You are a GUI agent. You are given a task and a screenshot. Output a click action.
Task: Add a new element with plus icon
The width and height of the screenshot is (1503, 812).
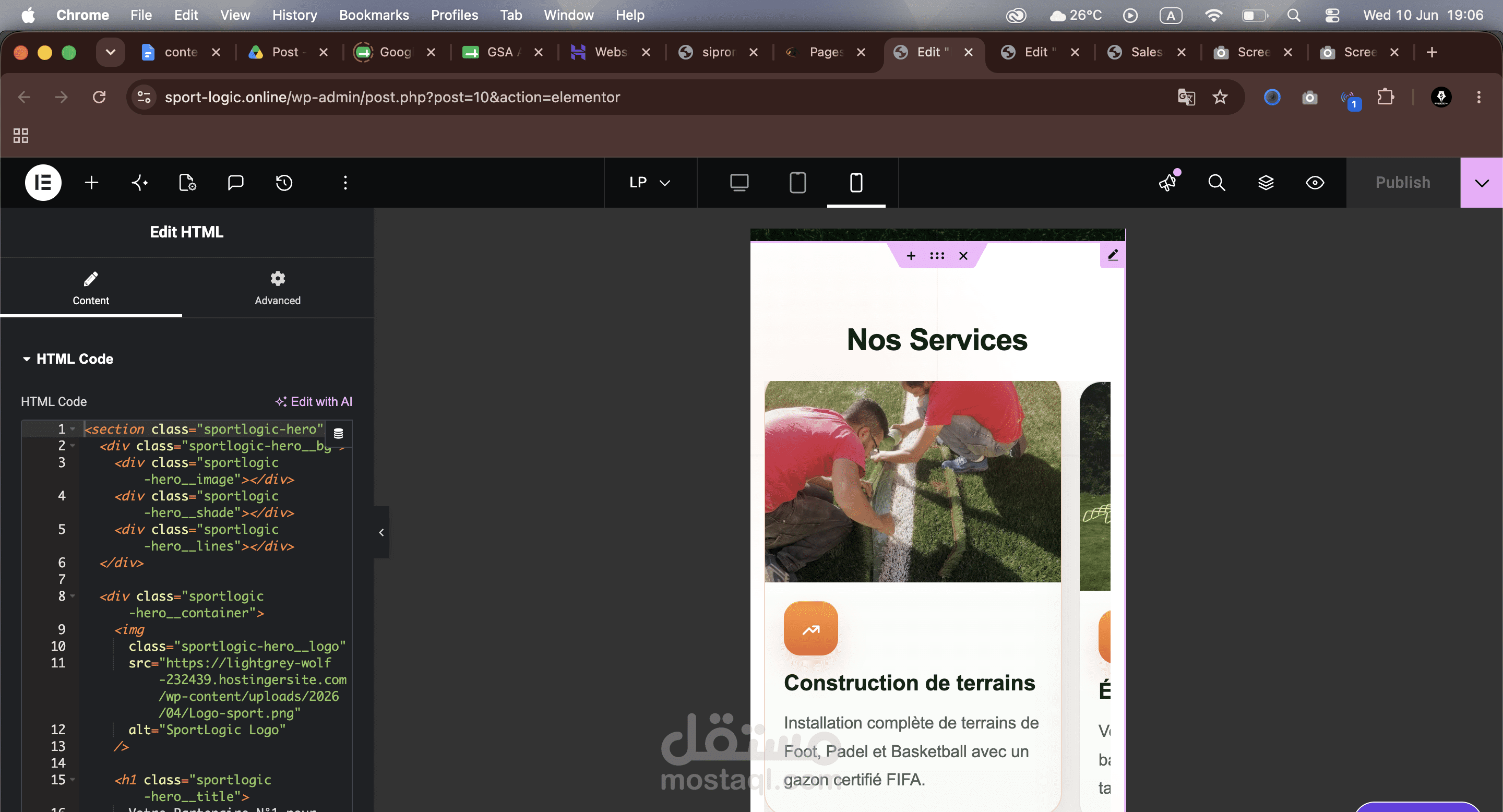click(92, 183)
